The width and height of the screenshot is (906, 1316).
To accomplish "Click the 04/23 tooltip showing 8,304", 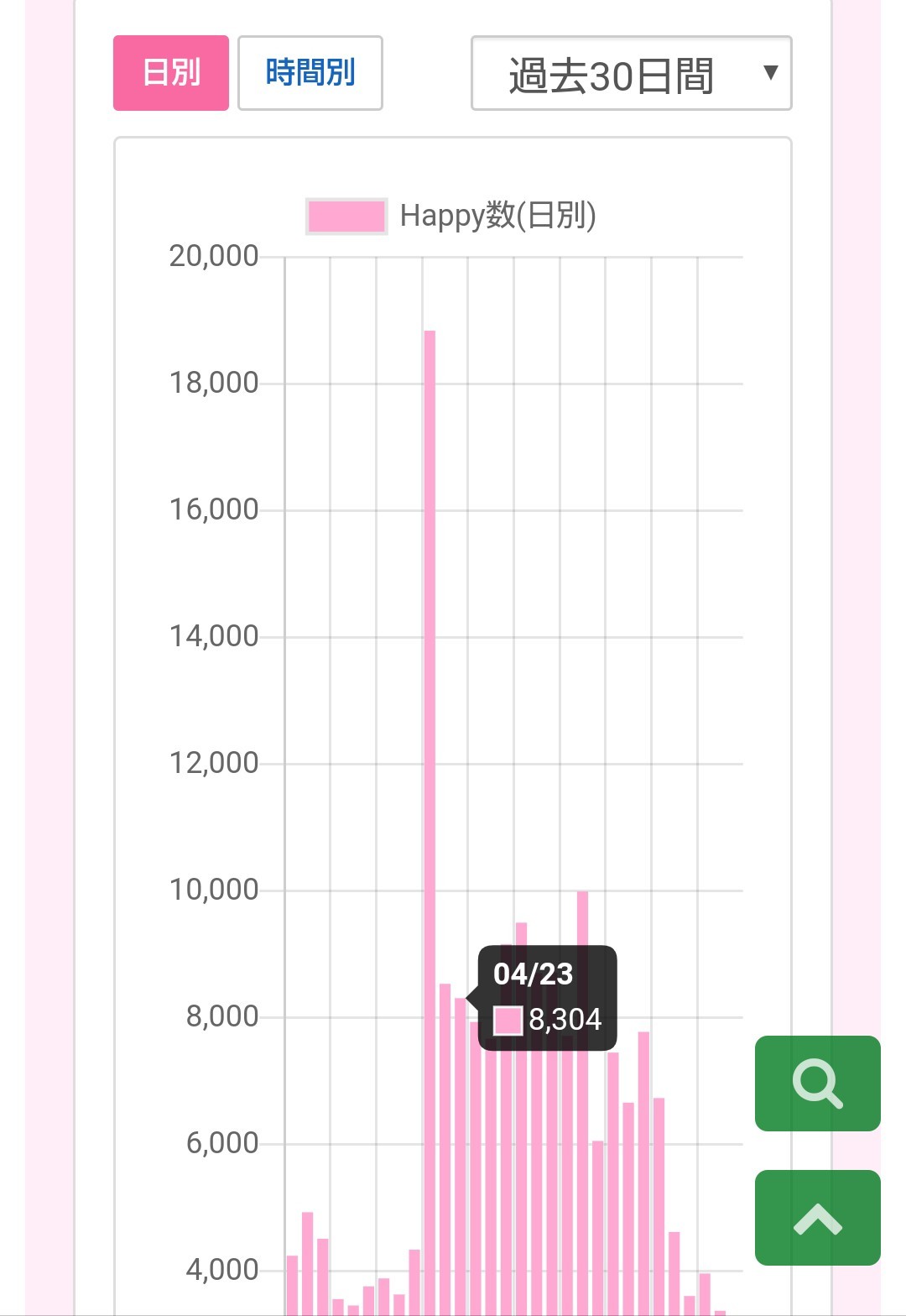I will (x=547, y=997).
